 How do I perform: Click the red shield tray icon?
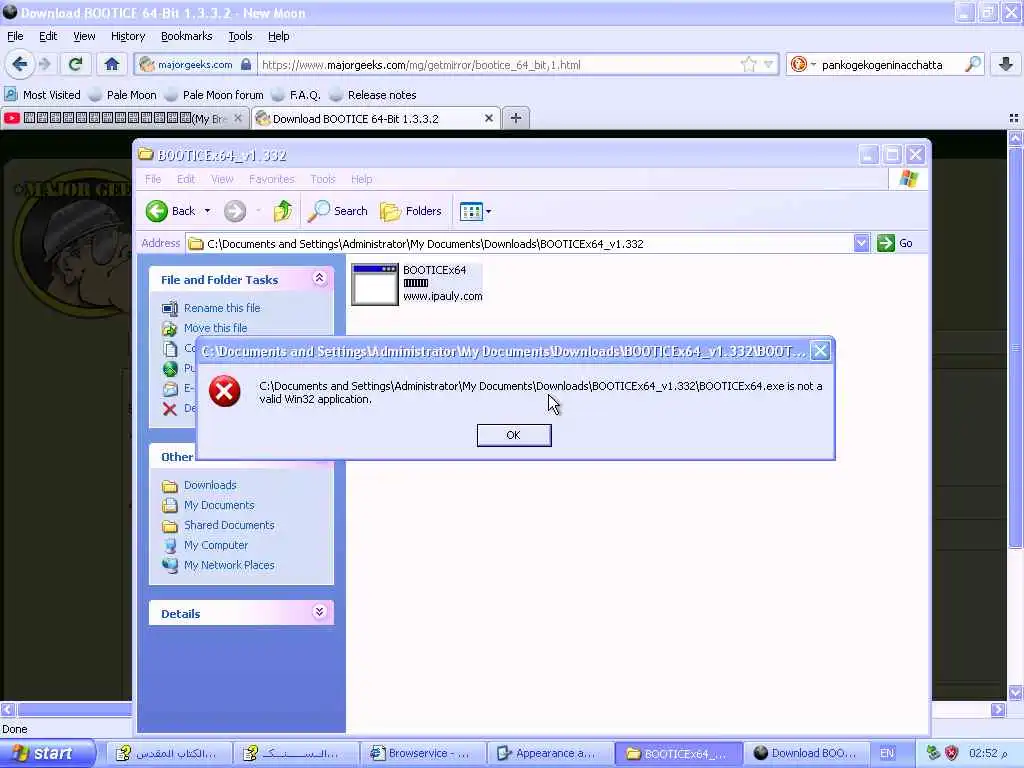pyautogui.click(x=952, y=753)
